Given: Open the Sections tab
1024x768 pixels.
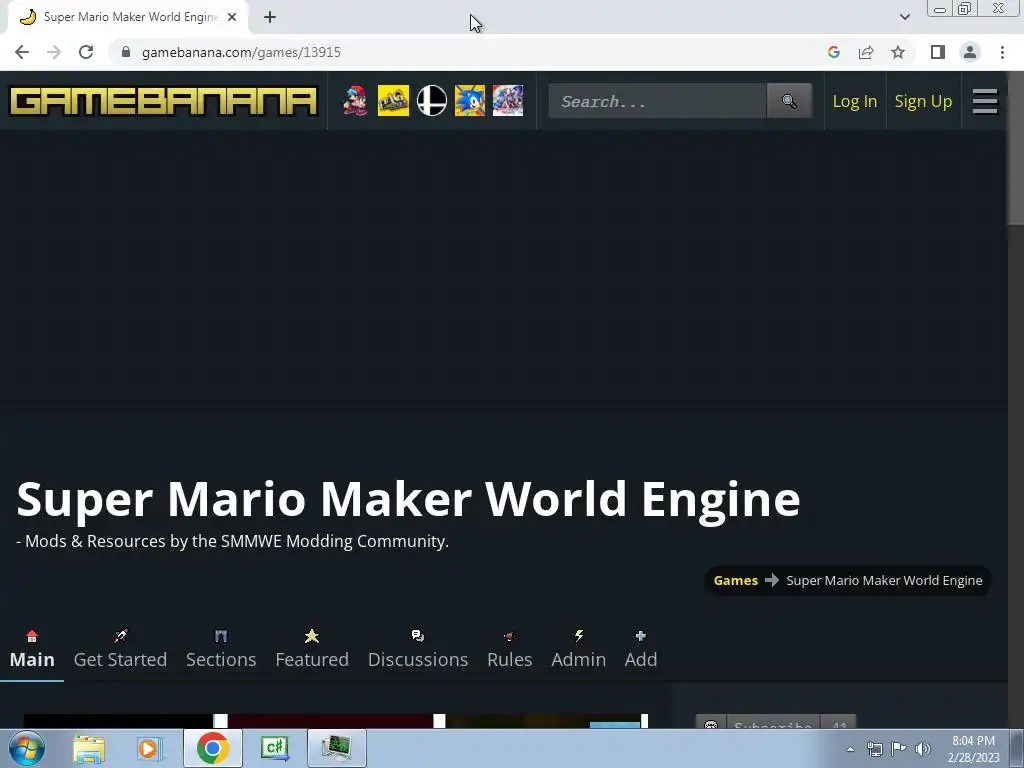Looking at the screenshot, I should pos(221,650).
